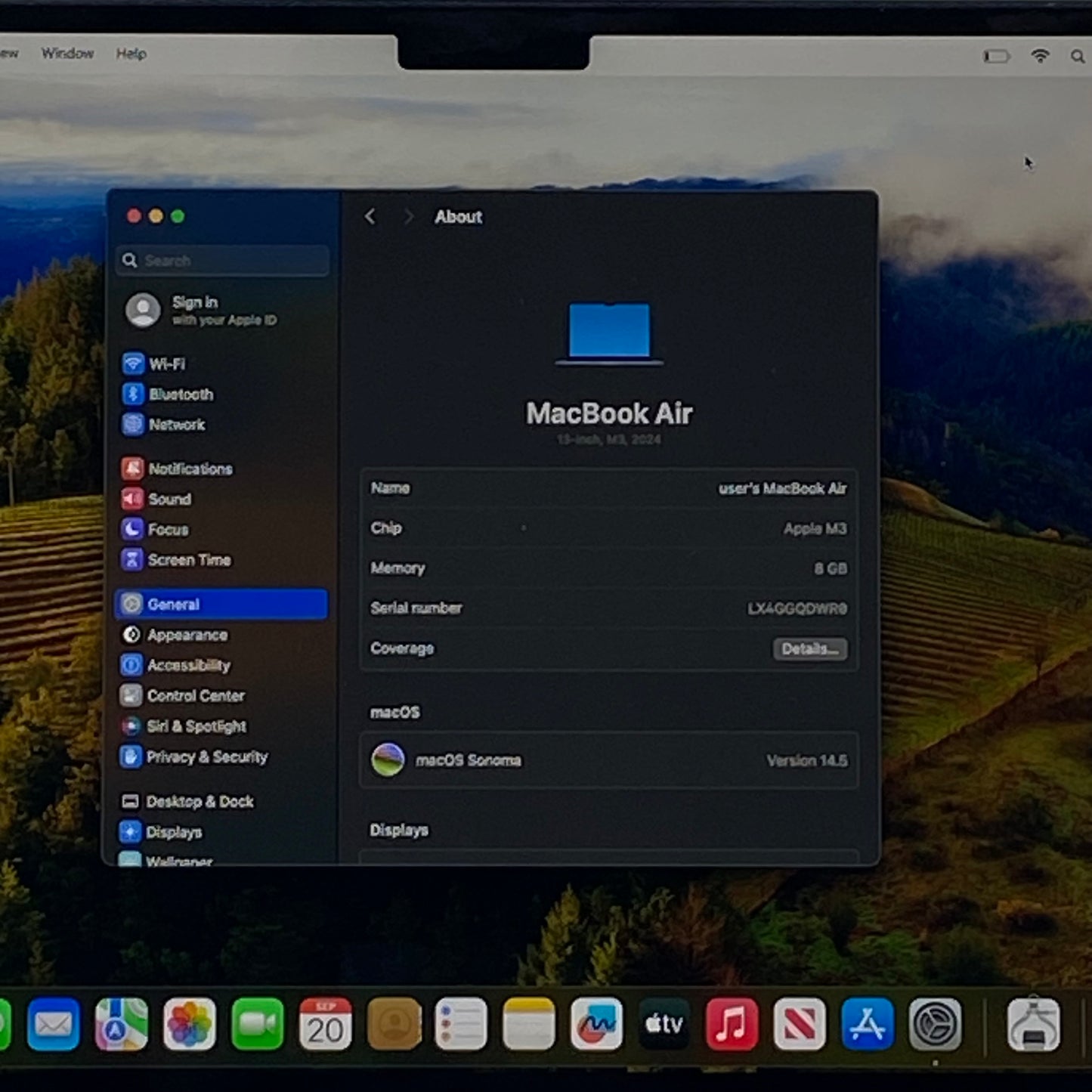
Task: Click the 8 GB memory value
Action: (x=831, y=569)
